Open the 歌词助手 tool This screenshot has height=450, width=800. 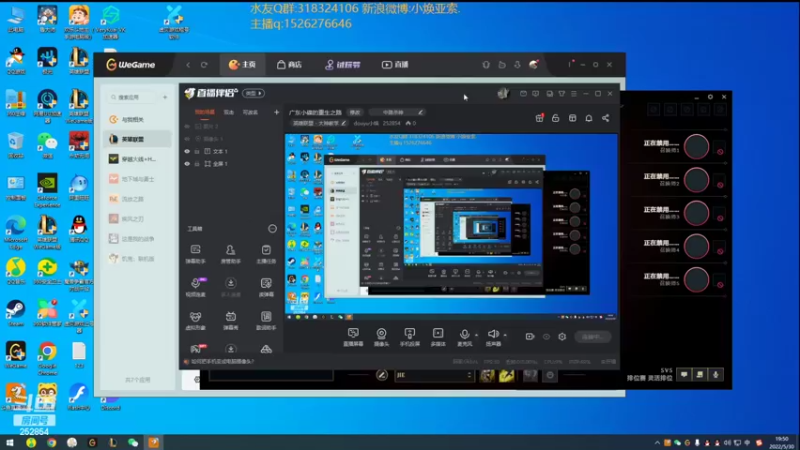click(266, 321)
